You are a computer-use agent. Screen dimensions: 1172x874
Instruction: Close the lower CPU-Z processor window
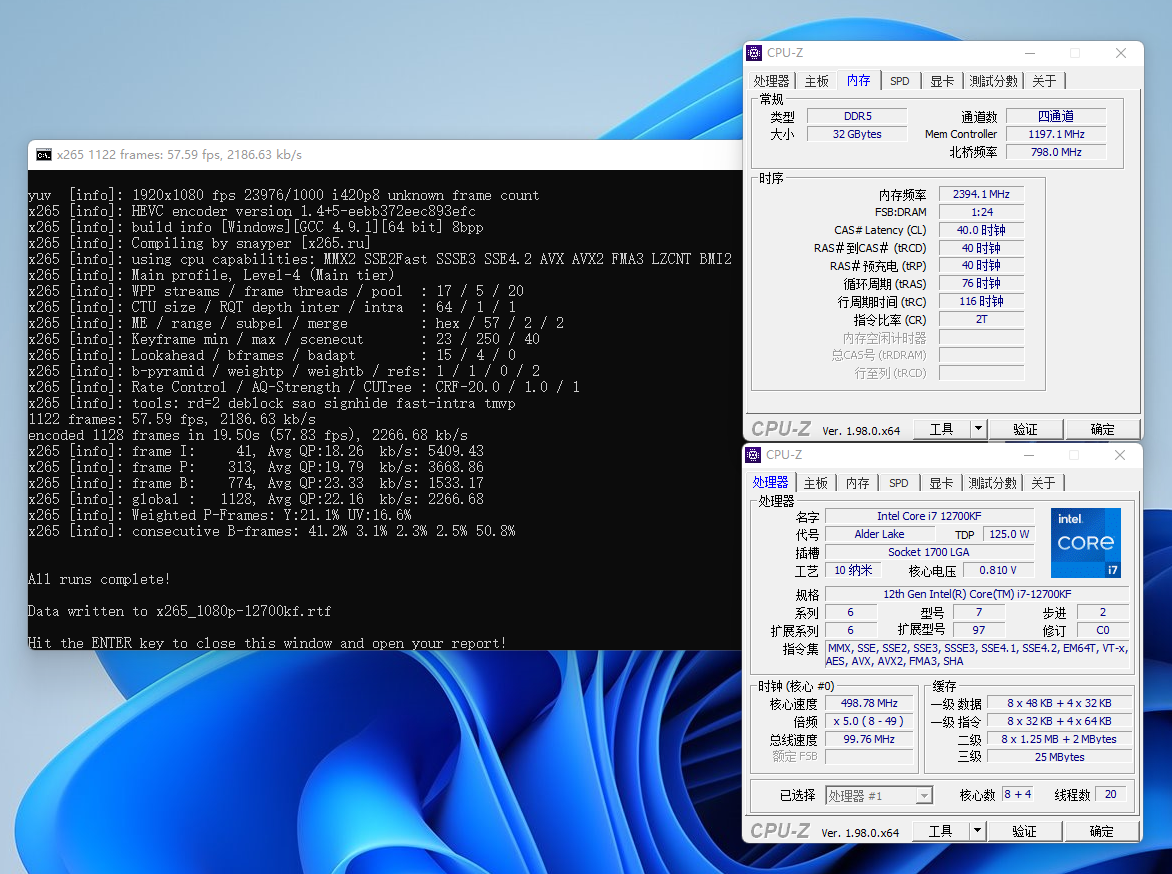pyautogui.click(x=1121, y=455)
